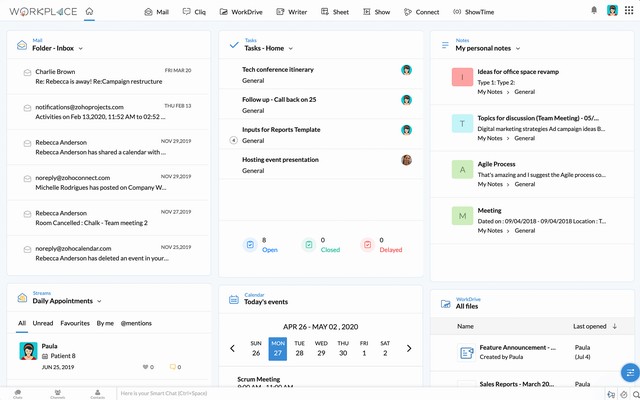Image resolution: width=640 pixels, height=400 pixels.
Task: Like Paula's Patient 8 post
Action: click(145, 367)
